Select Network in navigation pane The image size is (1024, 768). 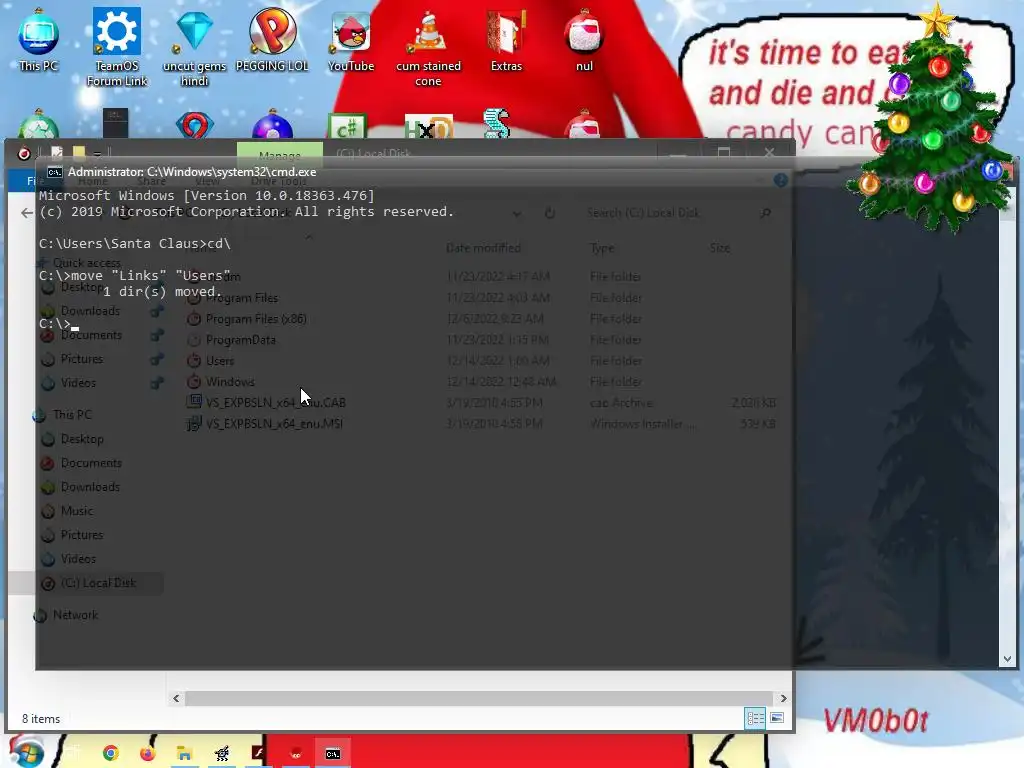pyautogui.click(x=75, y=615)
